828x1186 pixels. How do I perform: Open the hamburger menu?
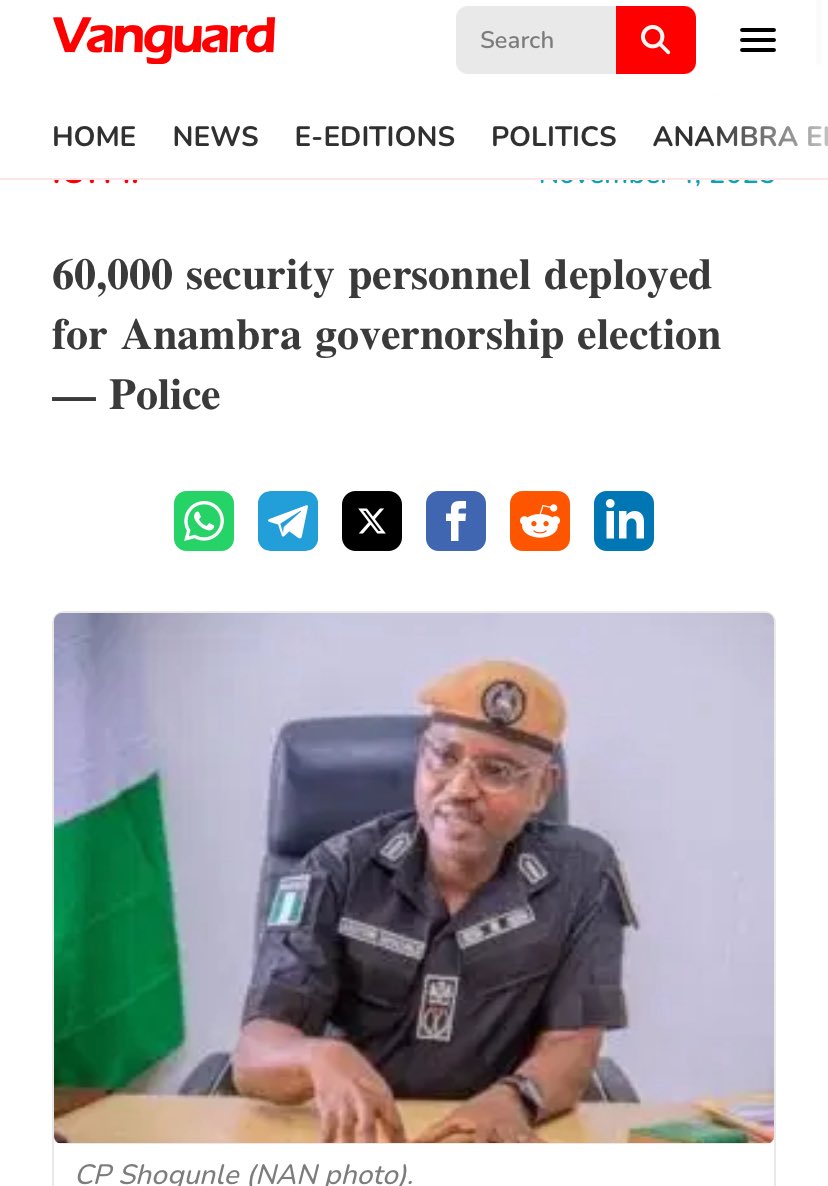(757, 40)
